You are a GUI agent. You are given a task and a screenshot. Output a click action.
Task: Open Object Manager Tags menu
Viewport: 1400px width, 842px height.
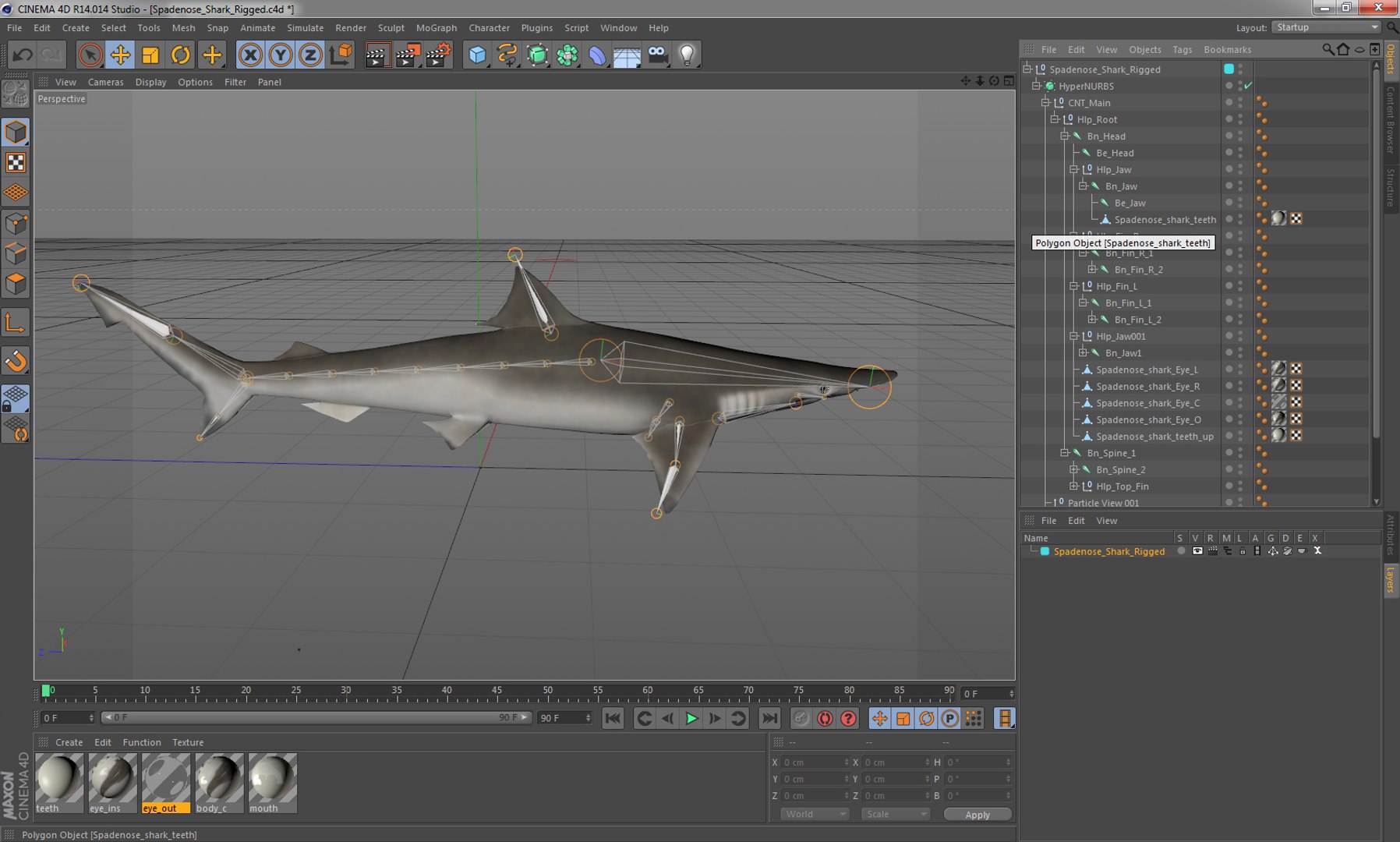1182,49
